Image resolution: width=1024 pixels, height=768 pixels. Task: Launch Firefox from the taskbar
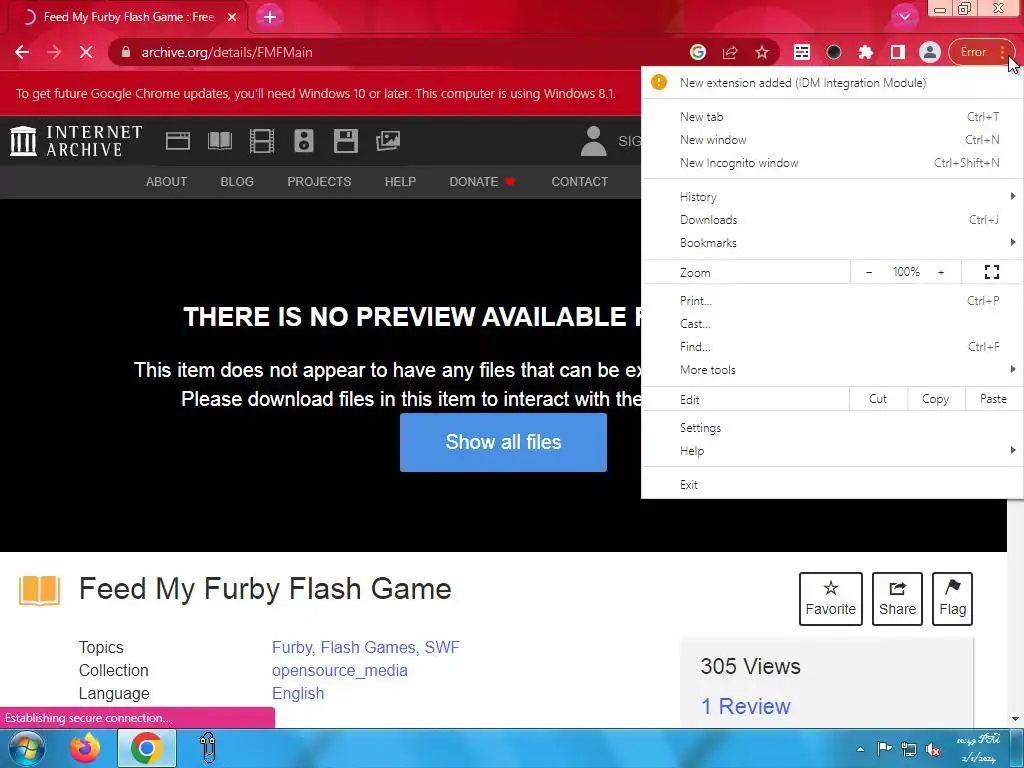click(85, 748)
